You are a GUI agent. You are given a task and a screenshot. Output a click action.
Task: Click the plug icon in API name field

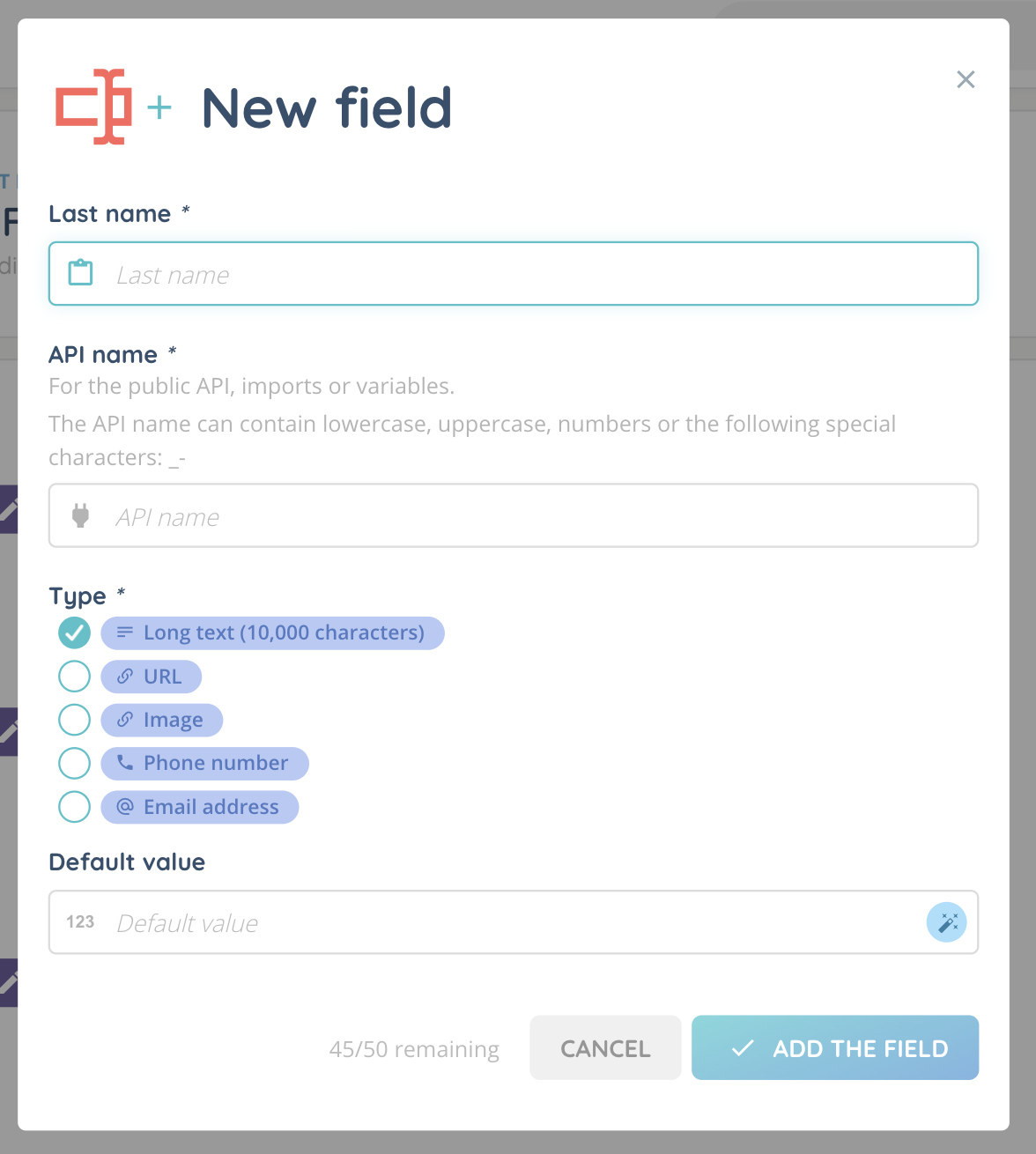point(81,515)
